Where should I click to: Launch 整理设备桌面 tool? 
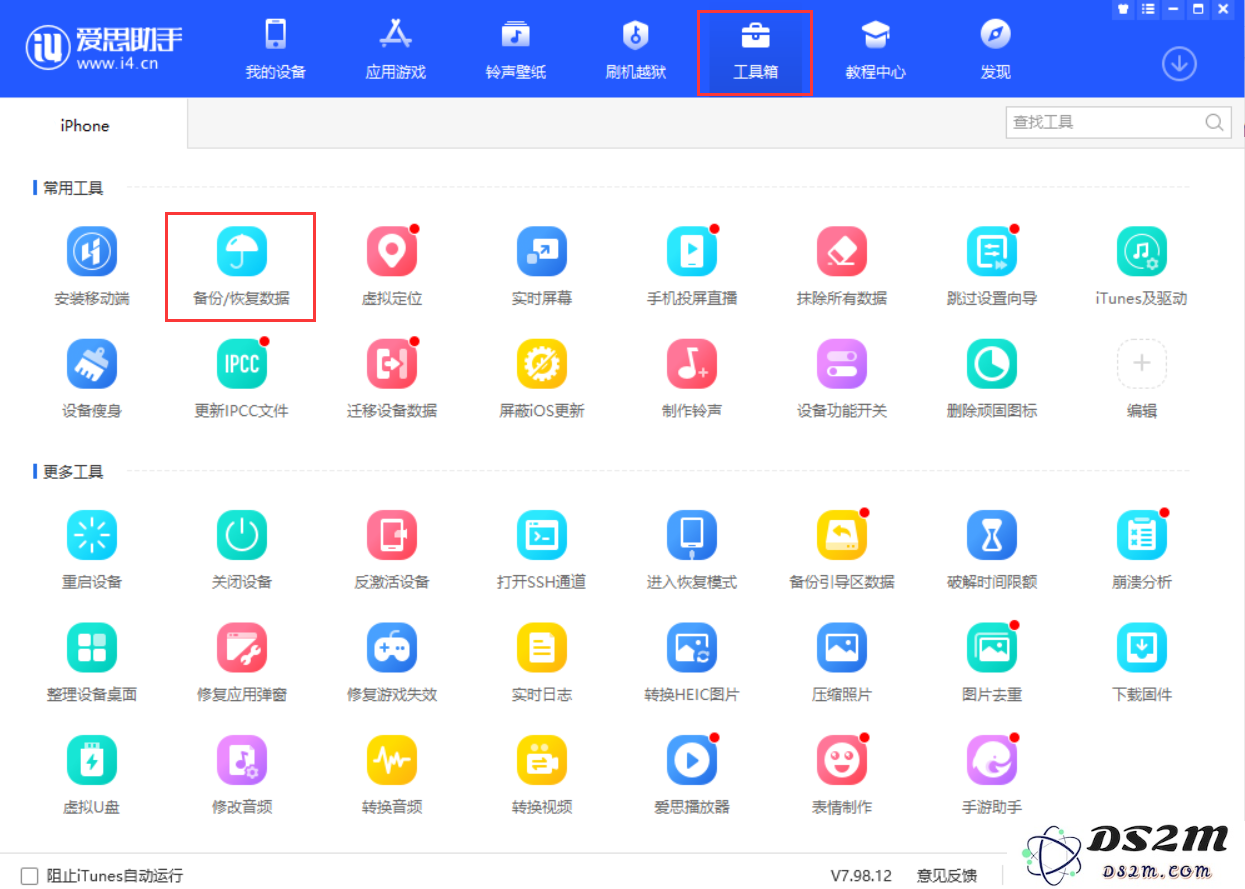(x=92, y=648)
